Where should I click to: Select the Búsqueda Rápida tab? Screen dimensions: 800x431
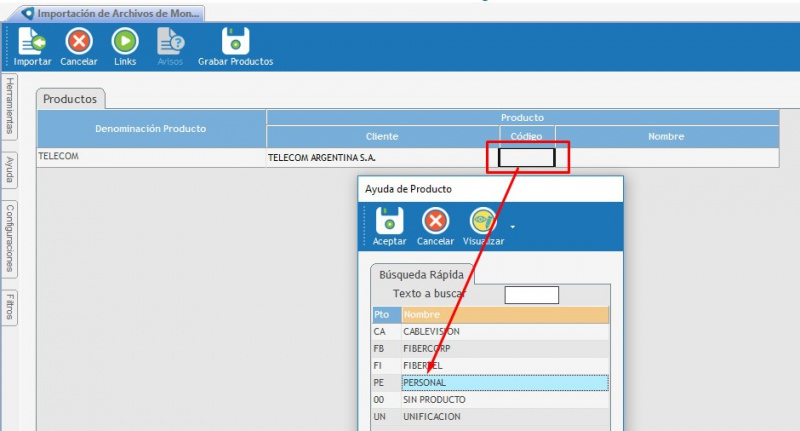[x=421, y=274]
